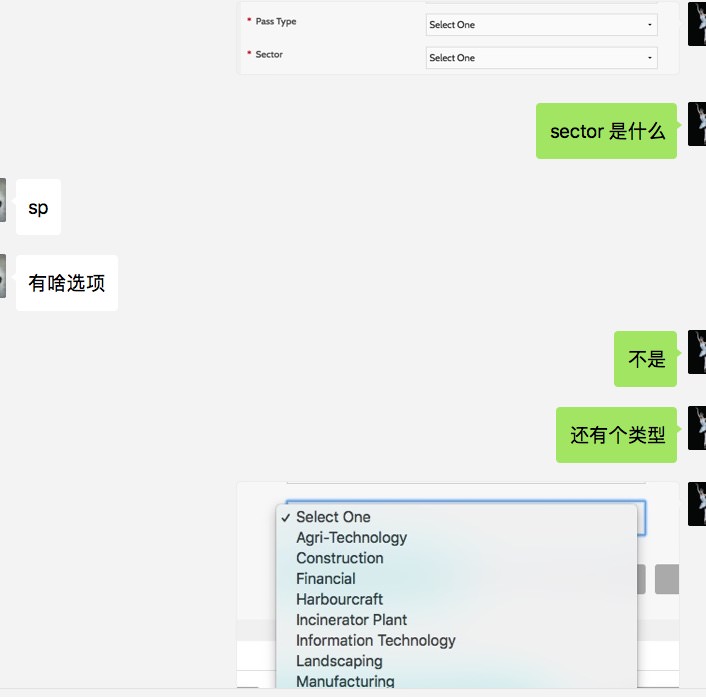Image resolution: width=706 pixels, height=697 pixels.
Task: Click the avatar beside "sector 是什么" message
Action: 697,124
